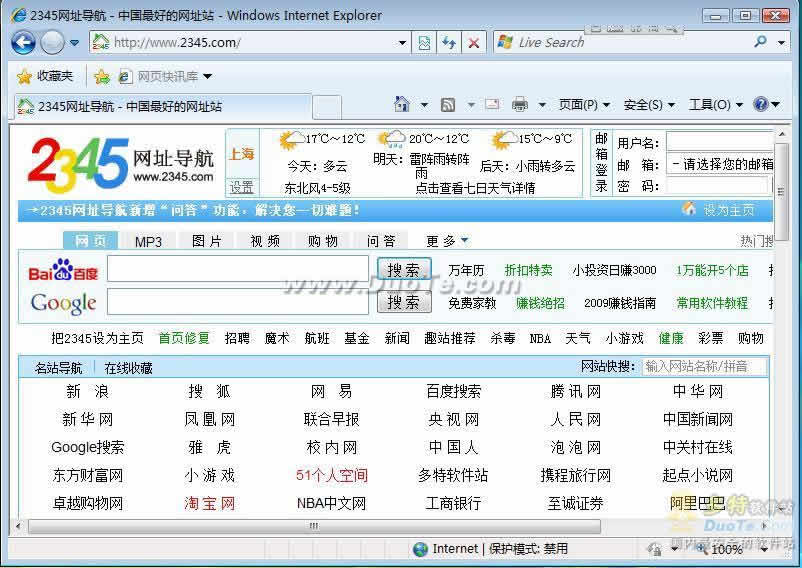
Task: Click the 密码 password field
Action: tap(719, 186)
